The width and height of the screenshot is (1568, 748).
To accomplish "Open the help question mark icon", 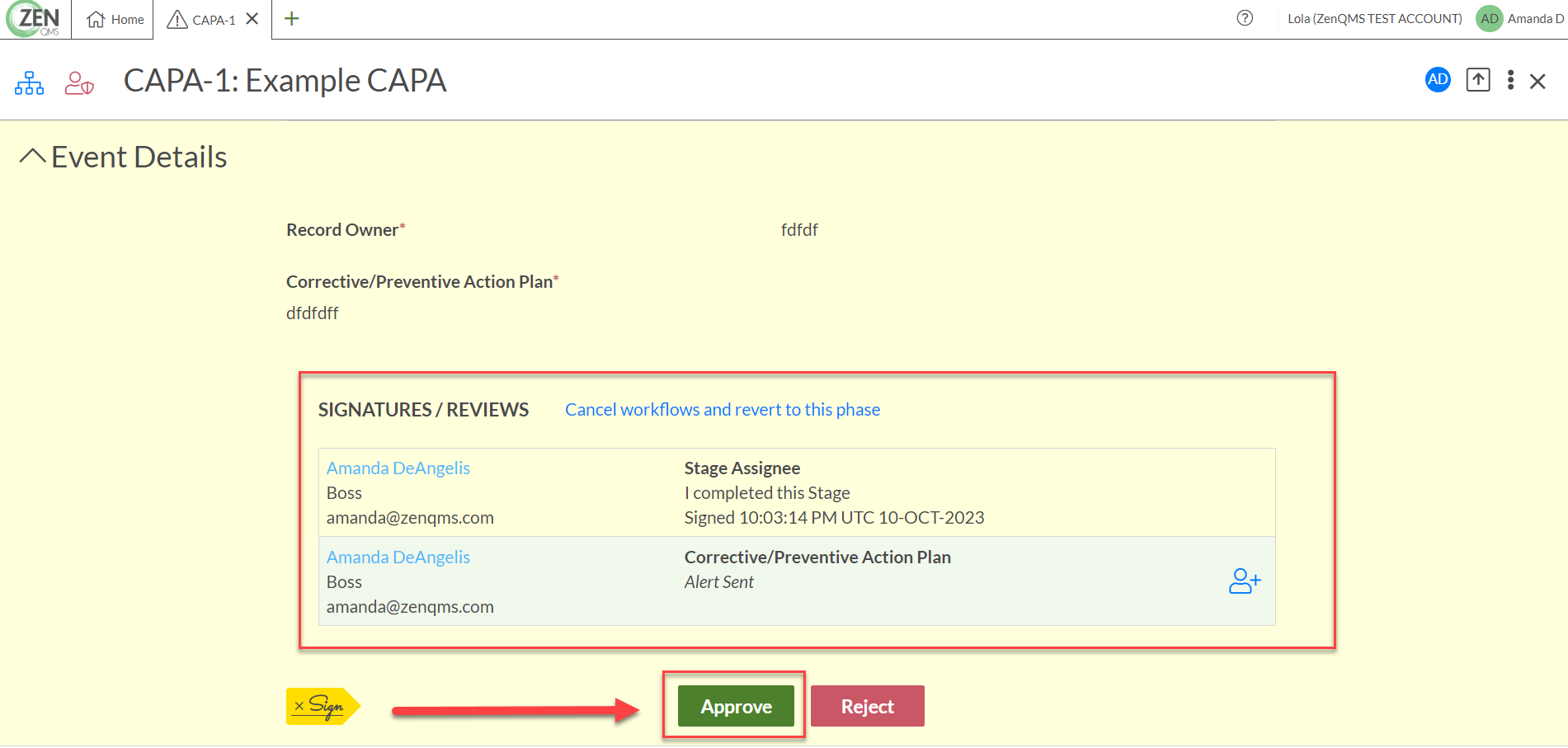I will coord(1245,18).
